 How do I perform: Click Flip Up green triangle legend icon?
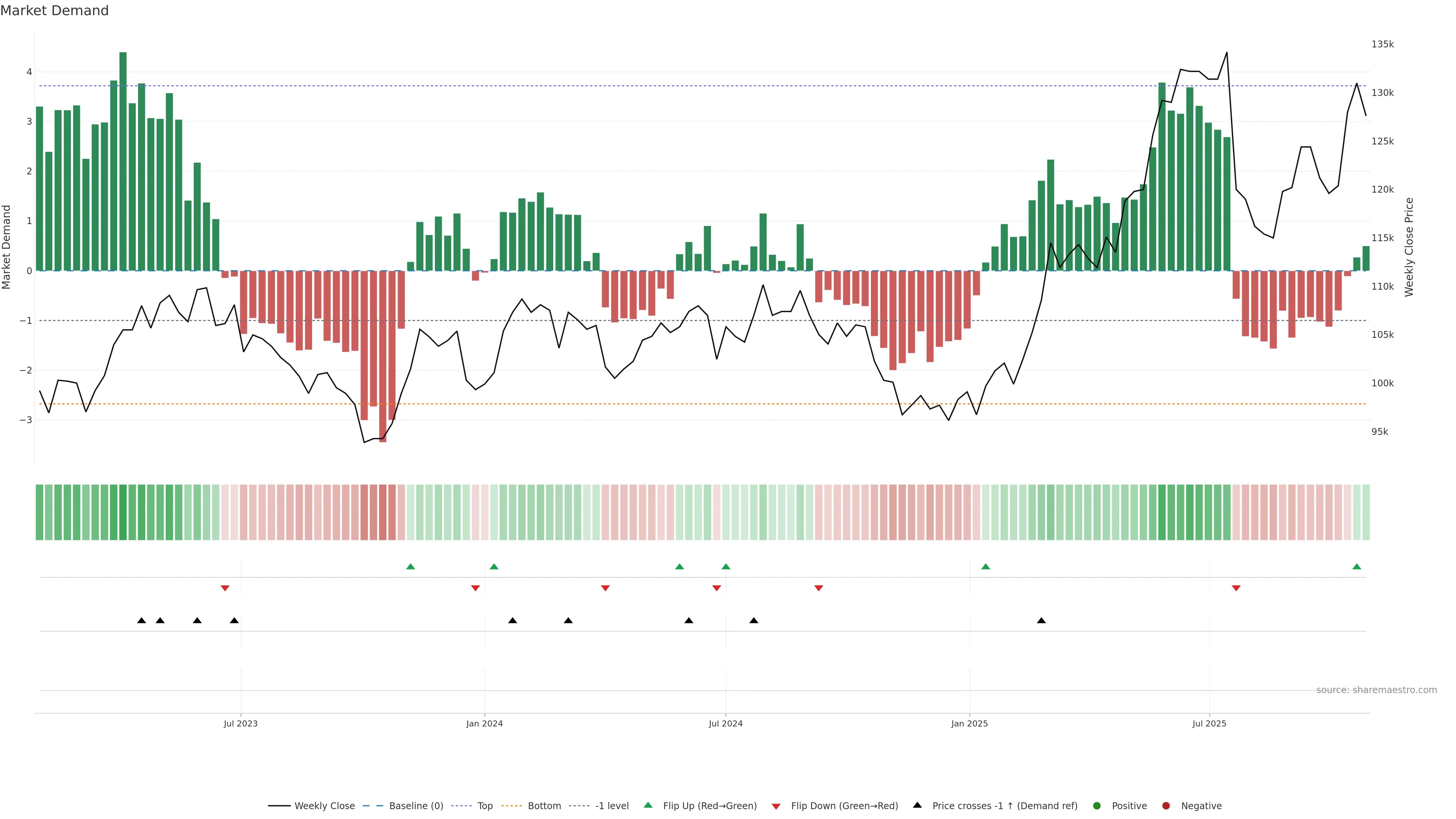coord(648,805)
